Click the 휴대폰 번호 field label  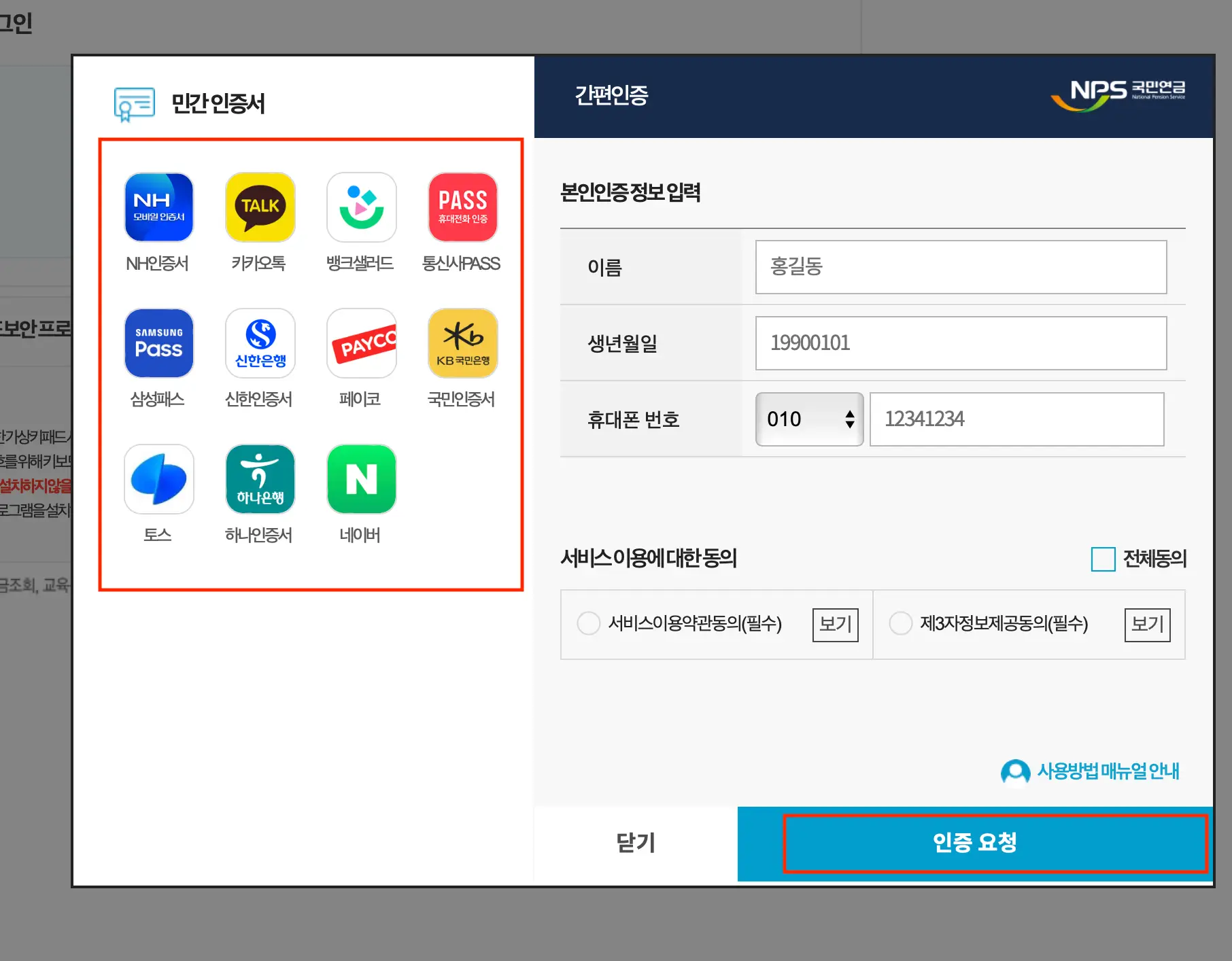pyautogui.click(x=634, y=419)
